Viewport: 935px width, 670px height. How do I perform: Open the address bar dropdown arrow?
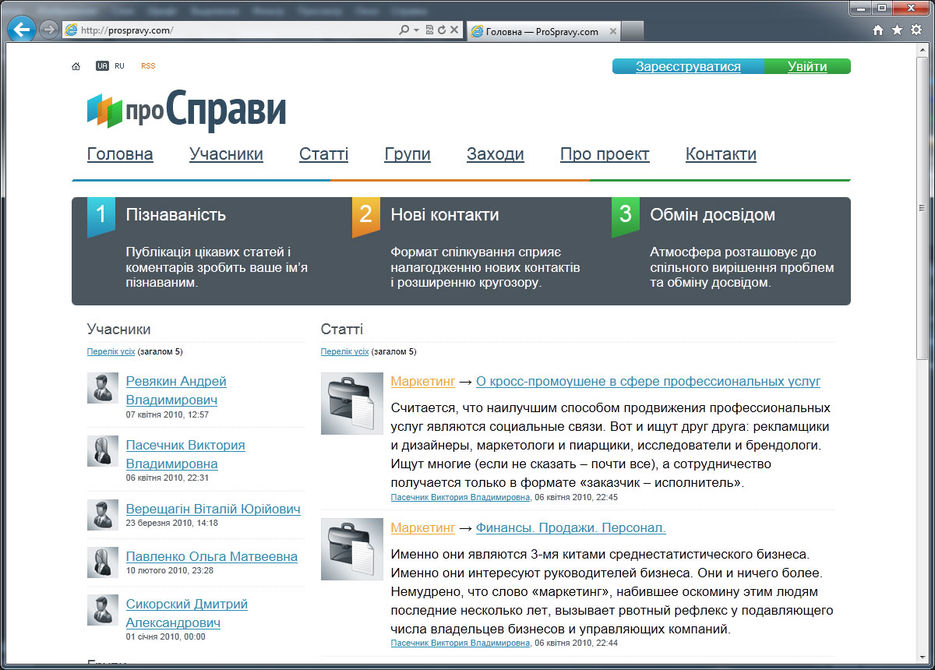[x=416, y=30]
